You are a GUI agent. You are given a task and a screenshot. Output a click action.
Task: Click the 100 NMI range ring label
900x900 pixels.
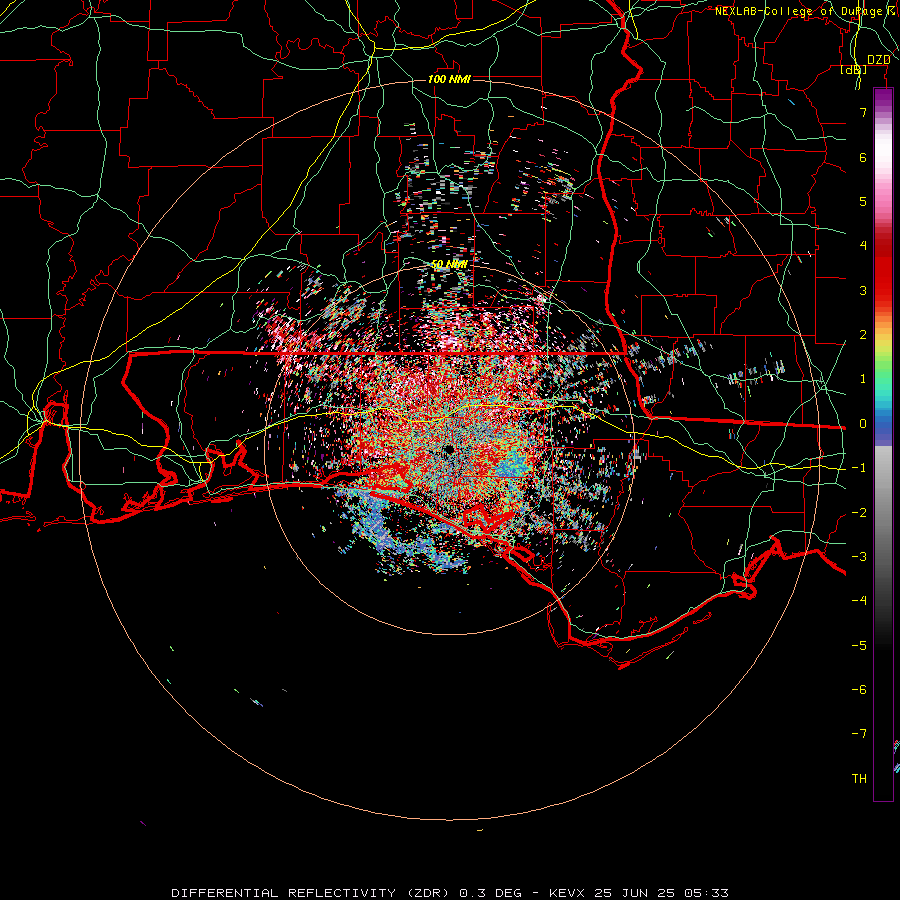(x=449, y=79)
